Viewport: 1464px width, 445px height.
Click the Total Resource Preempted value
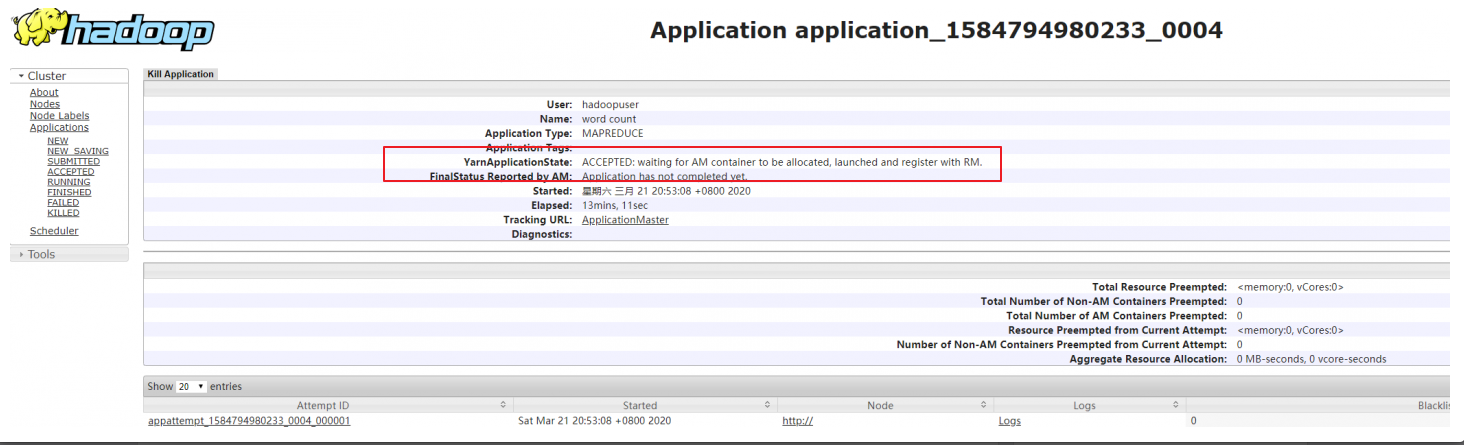tap(1290, 287)
